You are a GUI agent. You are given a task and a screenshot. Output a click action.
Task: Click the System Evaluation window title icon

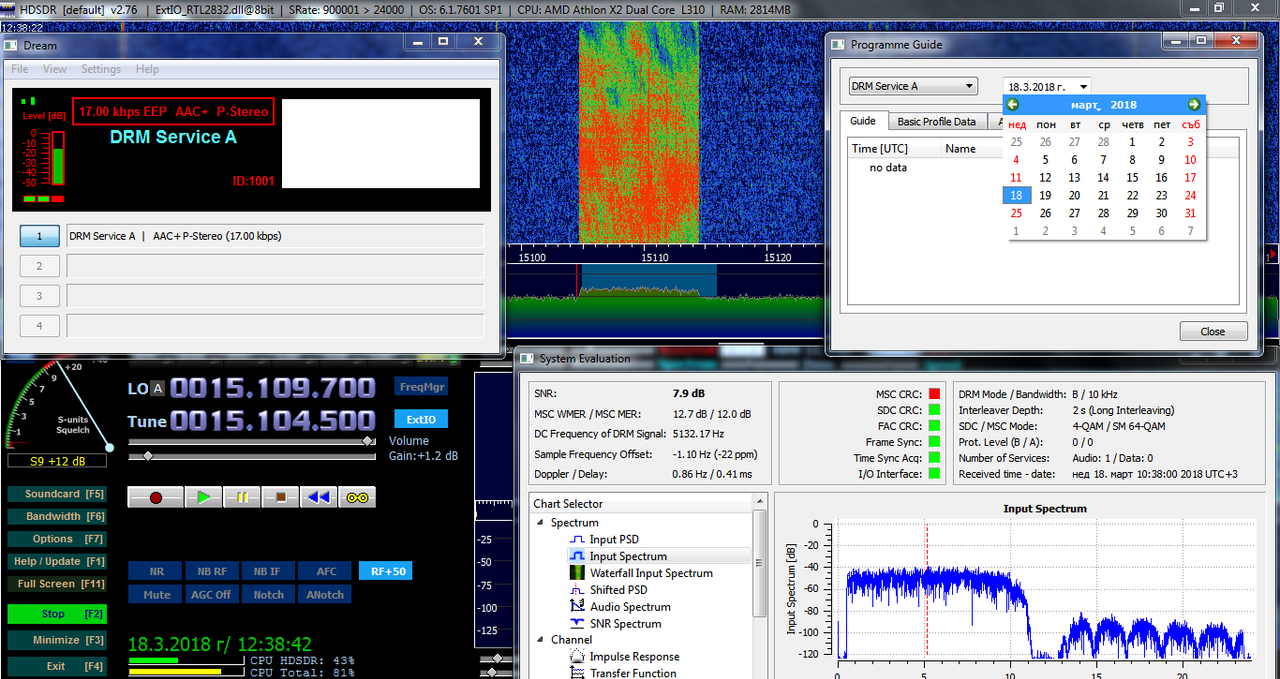tap(527, 358)
